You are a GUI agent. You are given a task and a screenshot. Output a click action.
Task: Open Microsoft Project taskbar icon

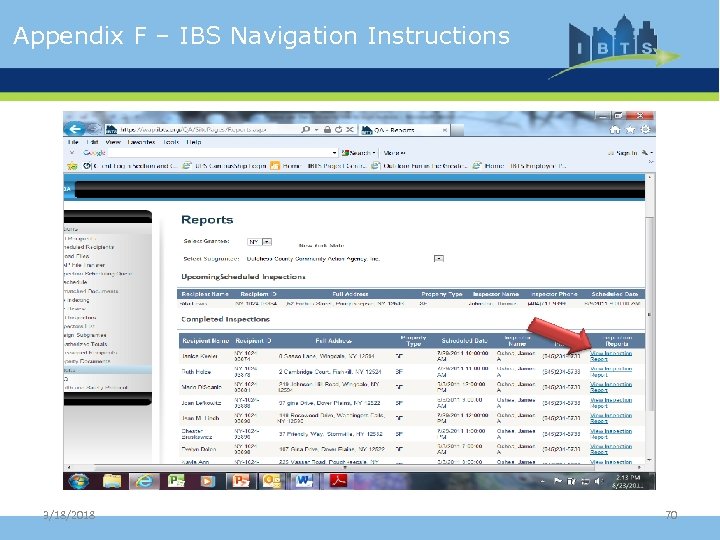(175, 481)
